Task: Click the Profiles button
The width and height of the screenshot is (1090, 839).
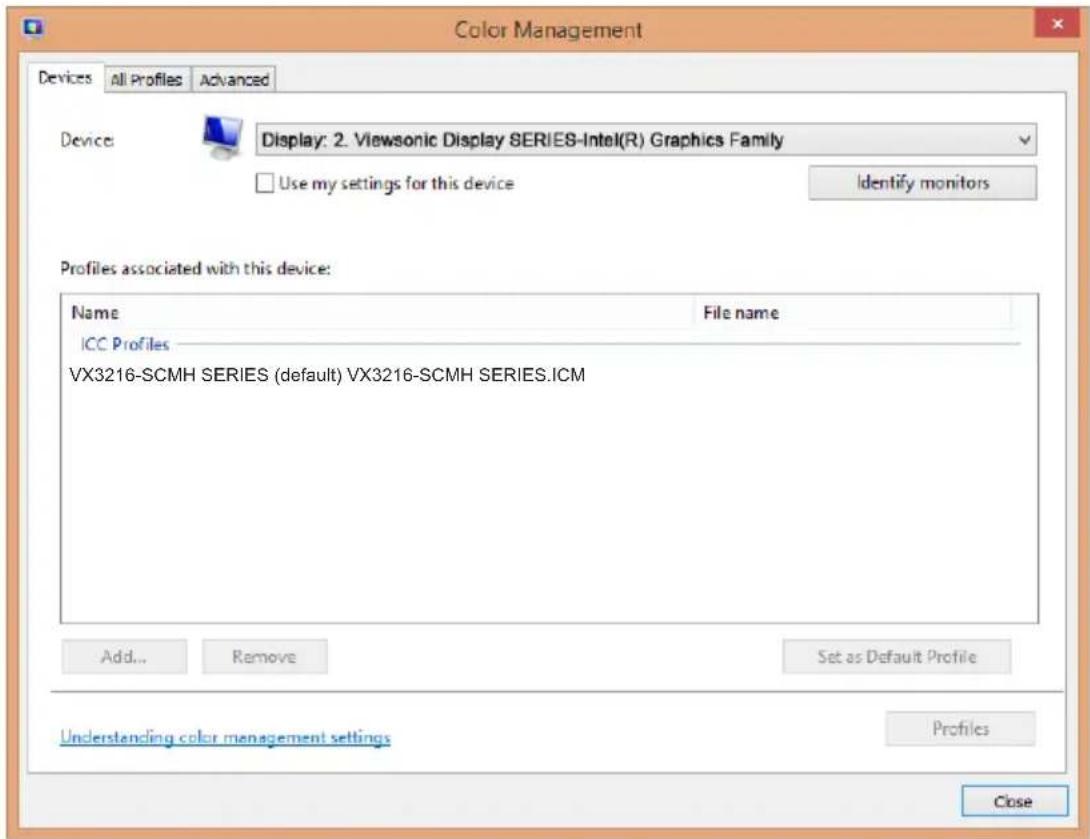Action: [x=960, y=728]
